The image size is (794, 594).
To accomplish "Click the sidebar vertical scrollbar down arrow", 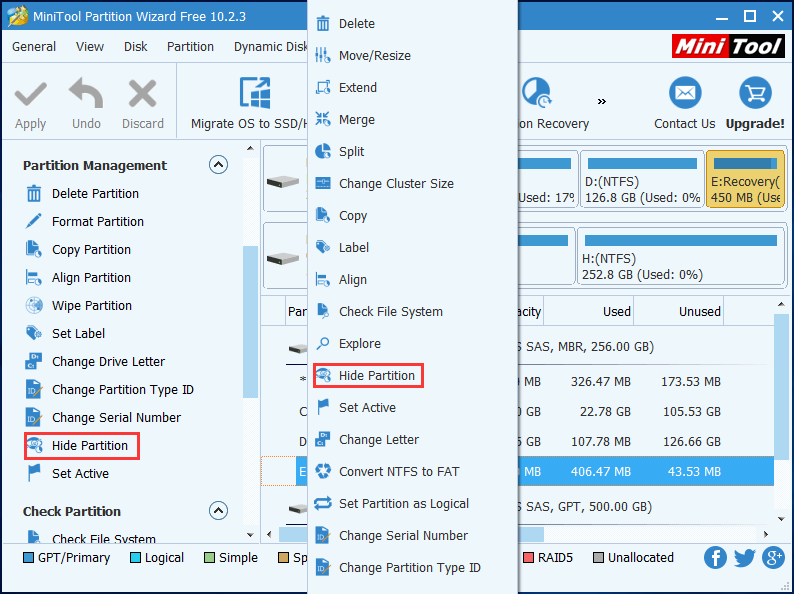I will point(250,535).
